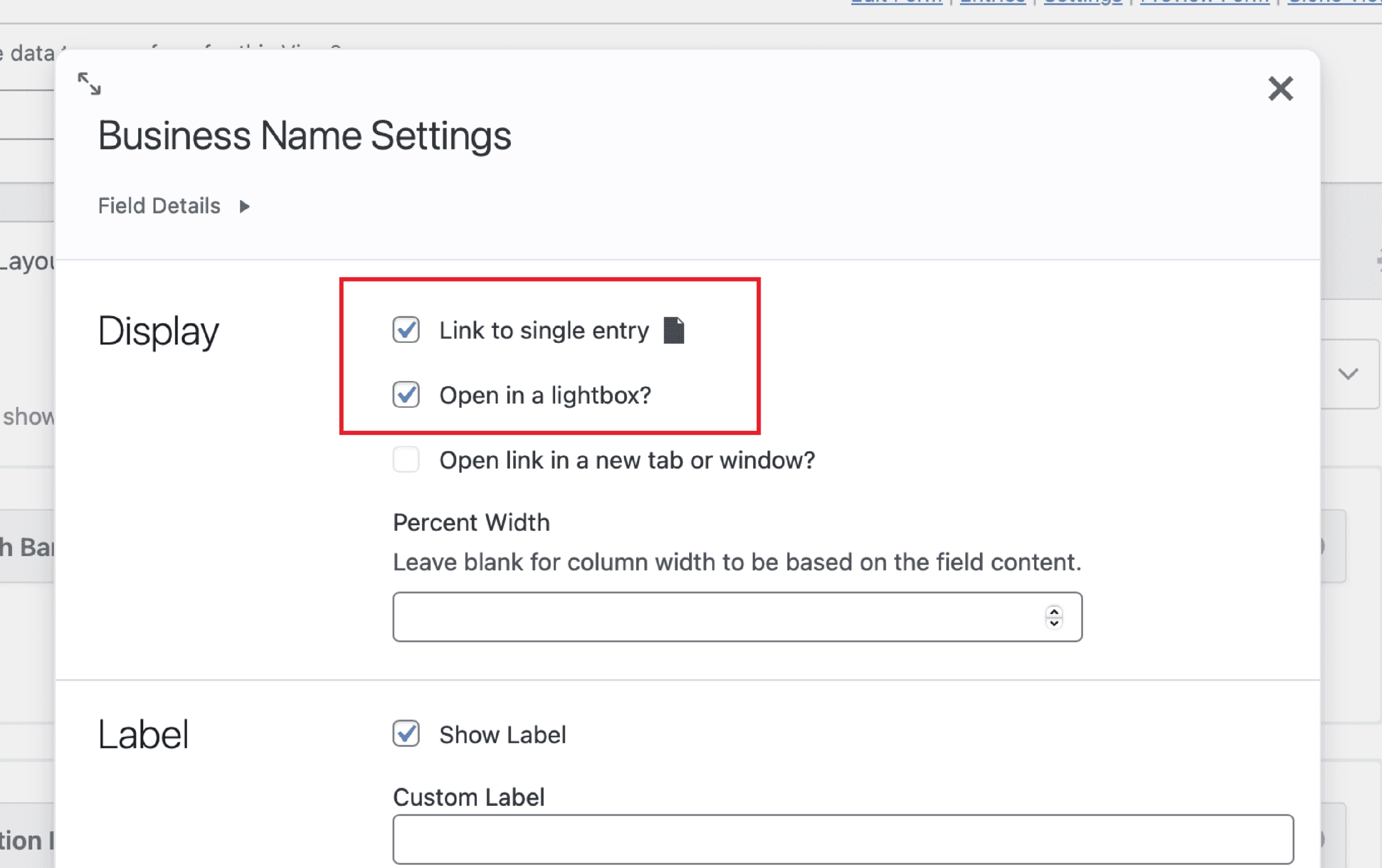Uncheck the Show Label option
The width and height of the screenshot is (1382, 868).
(406, 733)
